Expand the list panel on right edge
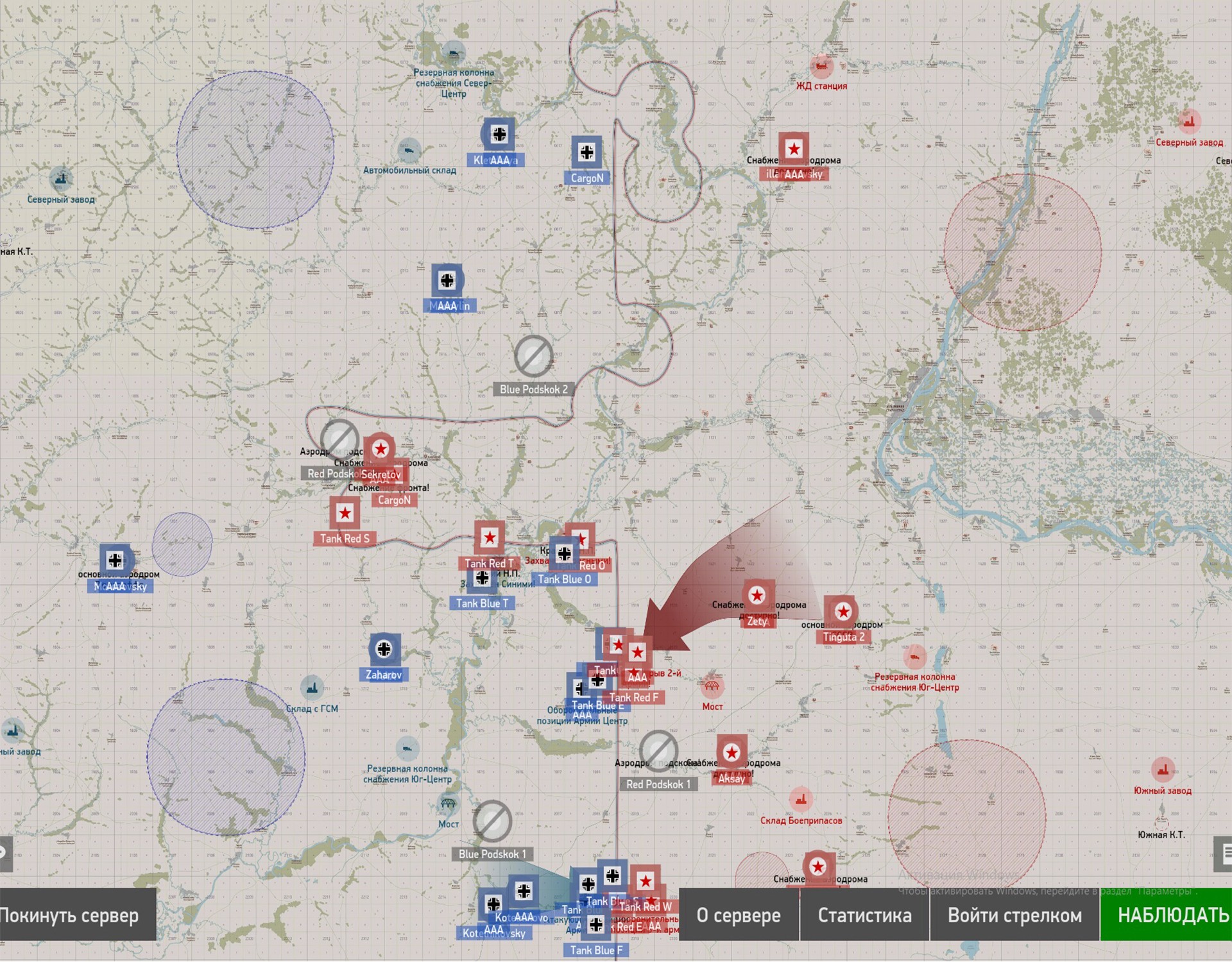This screenshot has height=962, width=1232. click(1224, 854)
